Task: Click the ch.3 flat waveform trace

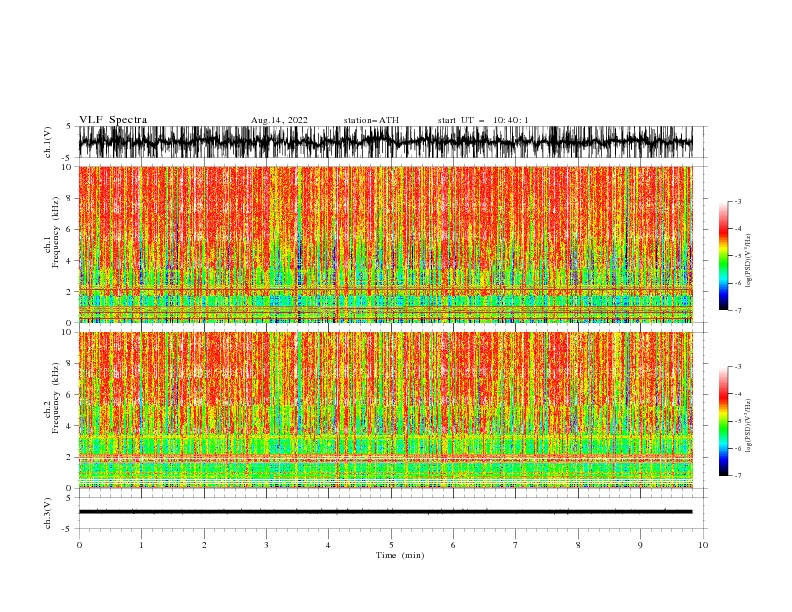Action: pyautogui.click(x=385, y=512)
